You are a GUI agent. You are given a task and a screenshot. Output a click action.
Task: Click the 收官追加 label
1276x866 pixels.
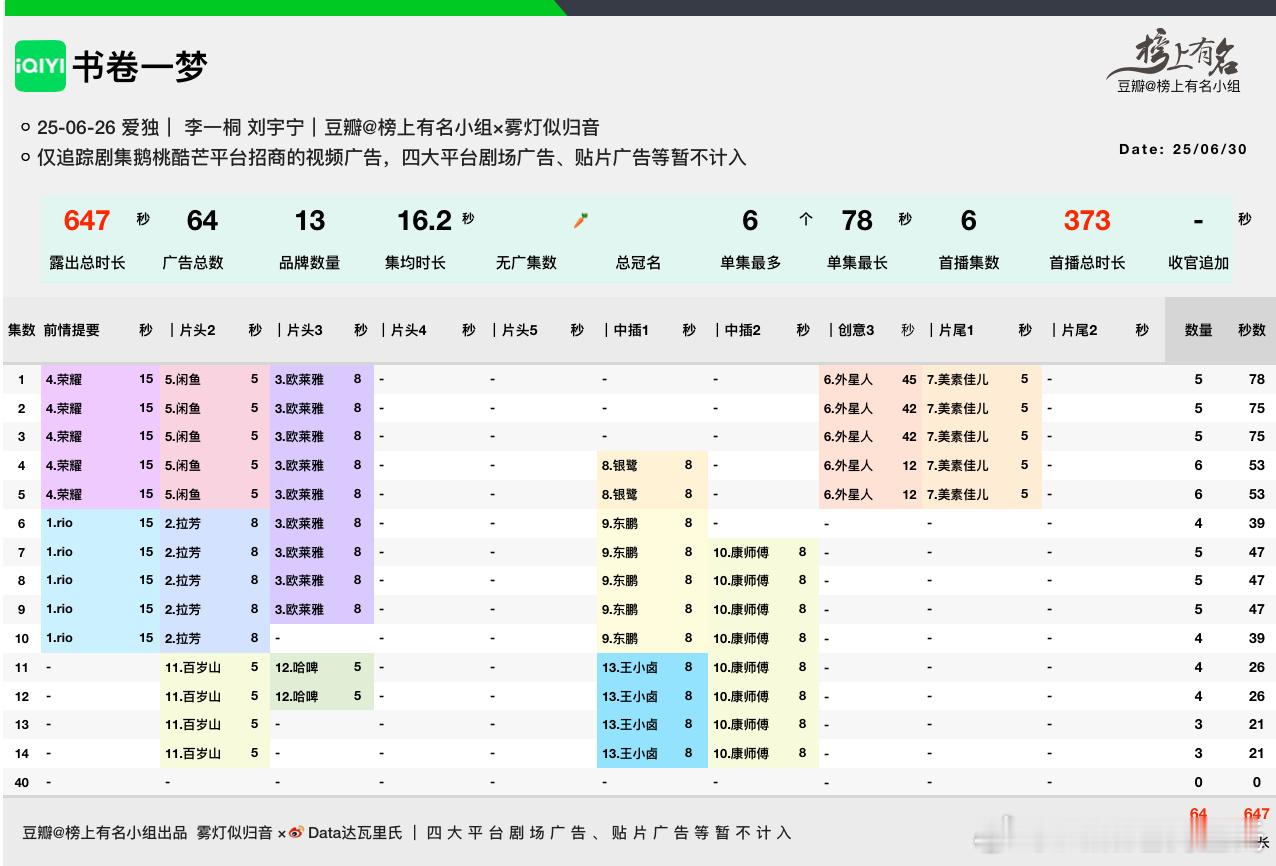click(1198, 263)
